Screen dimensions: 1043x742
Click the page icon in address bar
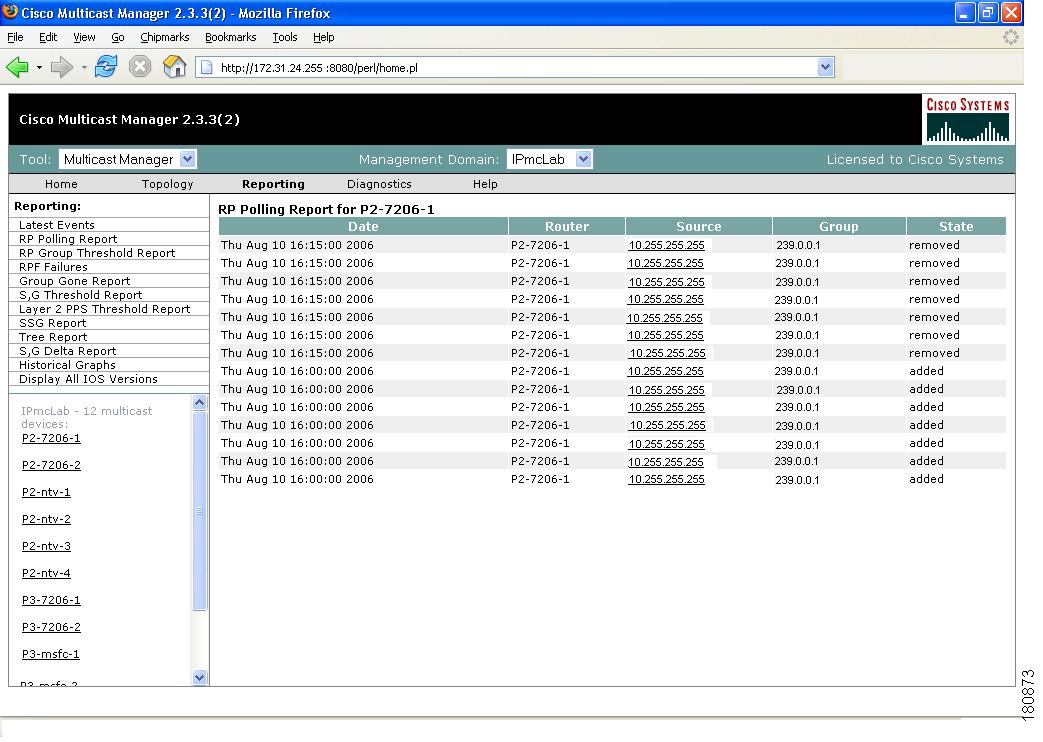point(207,67)
